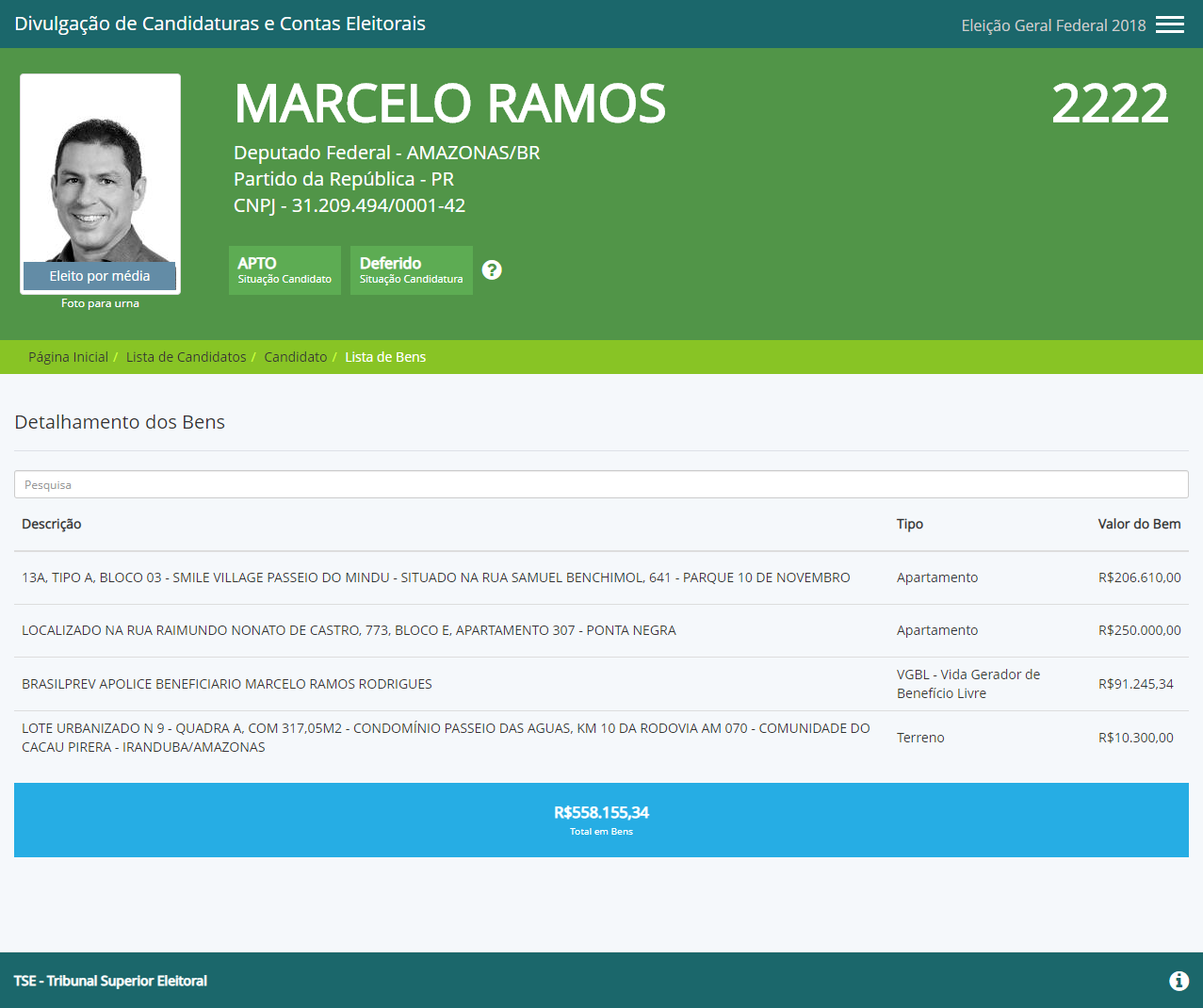Select the Rua Raimundo Nonato de Castro row
Image resolution: width=1203 pixels, height=1008 pixels.
click(601, 630)
